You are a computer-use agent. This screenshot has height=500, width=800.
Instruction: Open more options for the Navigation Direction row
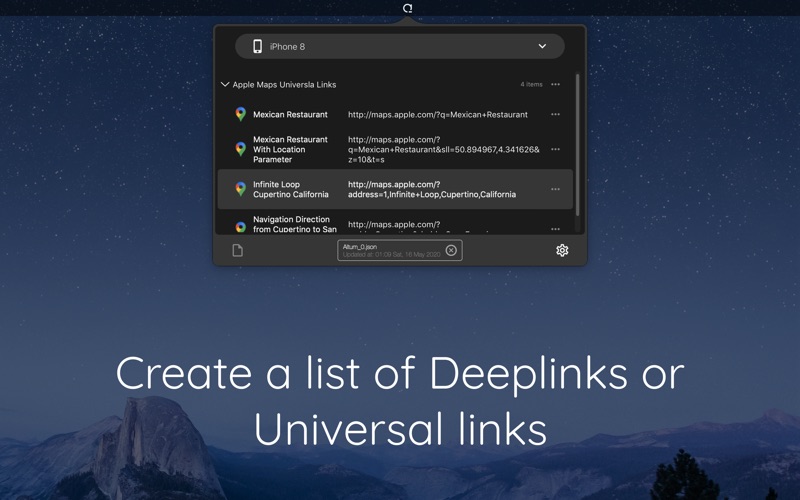[555, 229]
